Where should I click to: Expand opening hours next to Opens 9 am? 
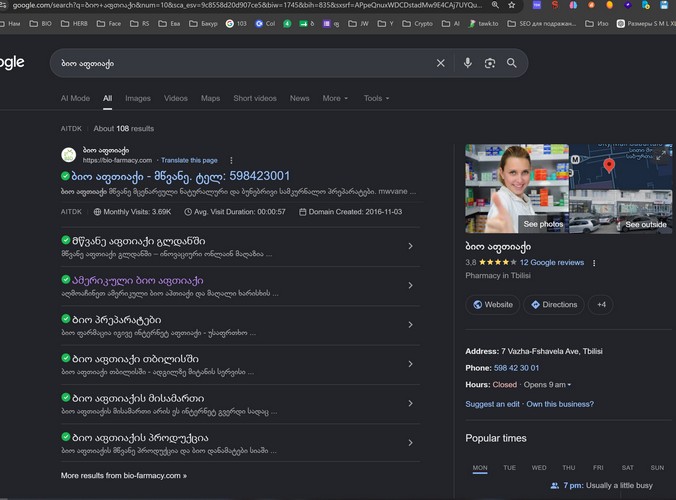coord(569,385)
